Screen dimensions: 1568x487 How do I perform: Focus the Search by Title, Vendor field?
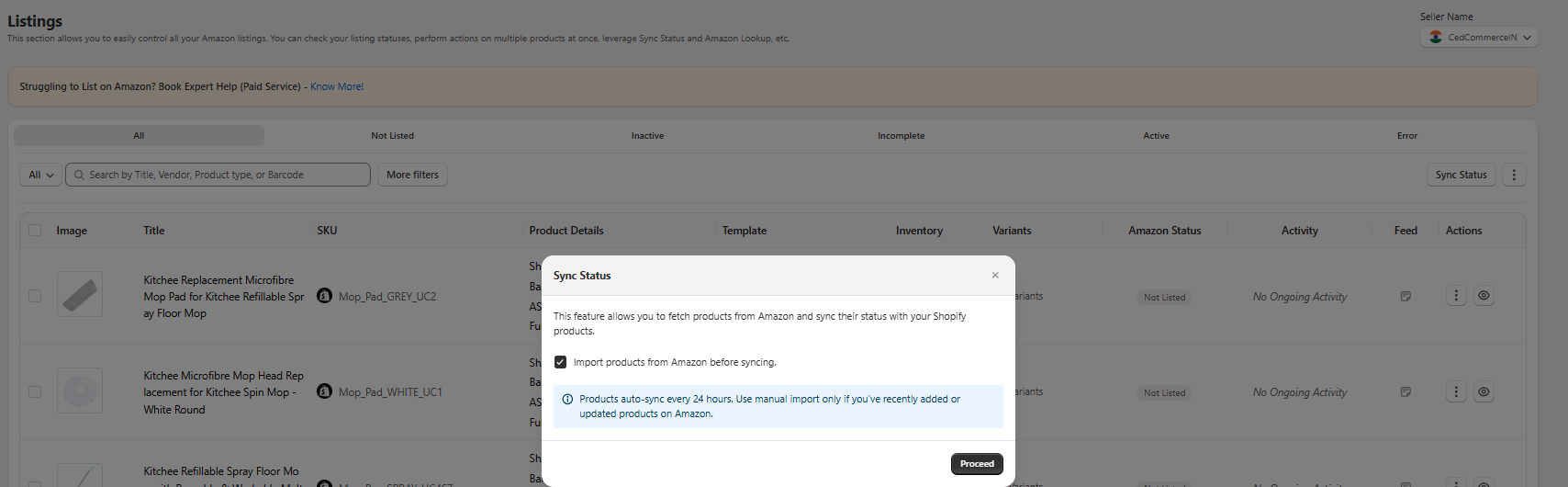coord(218,175)
